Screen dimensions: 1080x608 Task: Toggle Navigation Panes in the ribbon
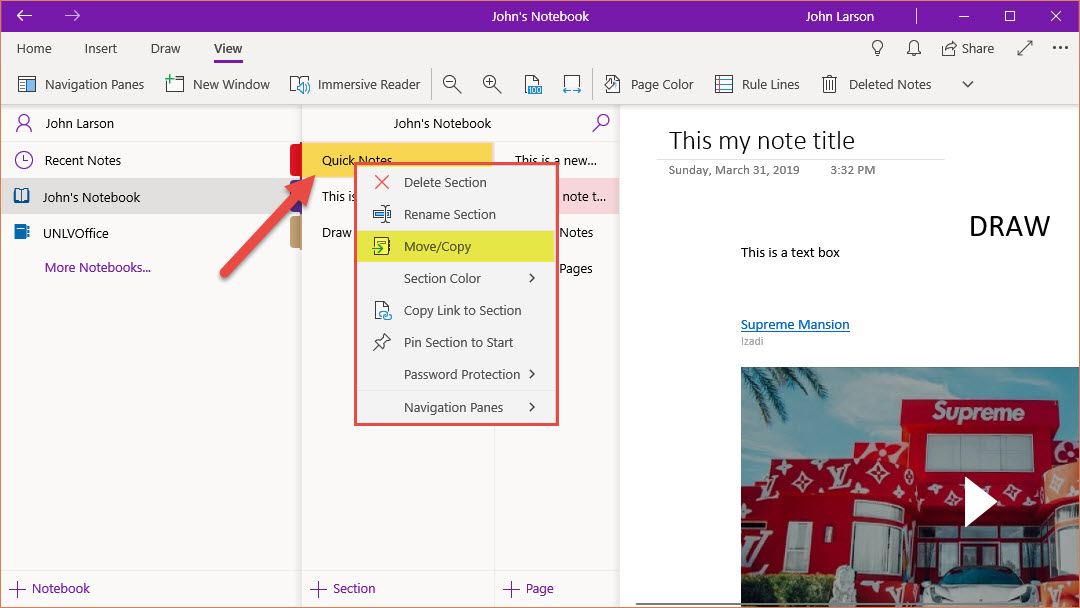(x=82, y=85)
